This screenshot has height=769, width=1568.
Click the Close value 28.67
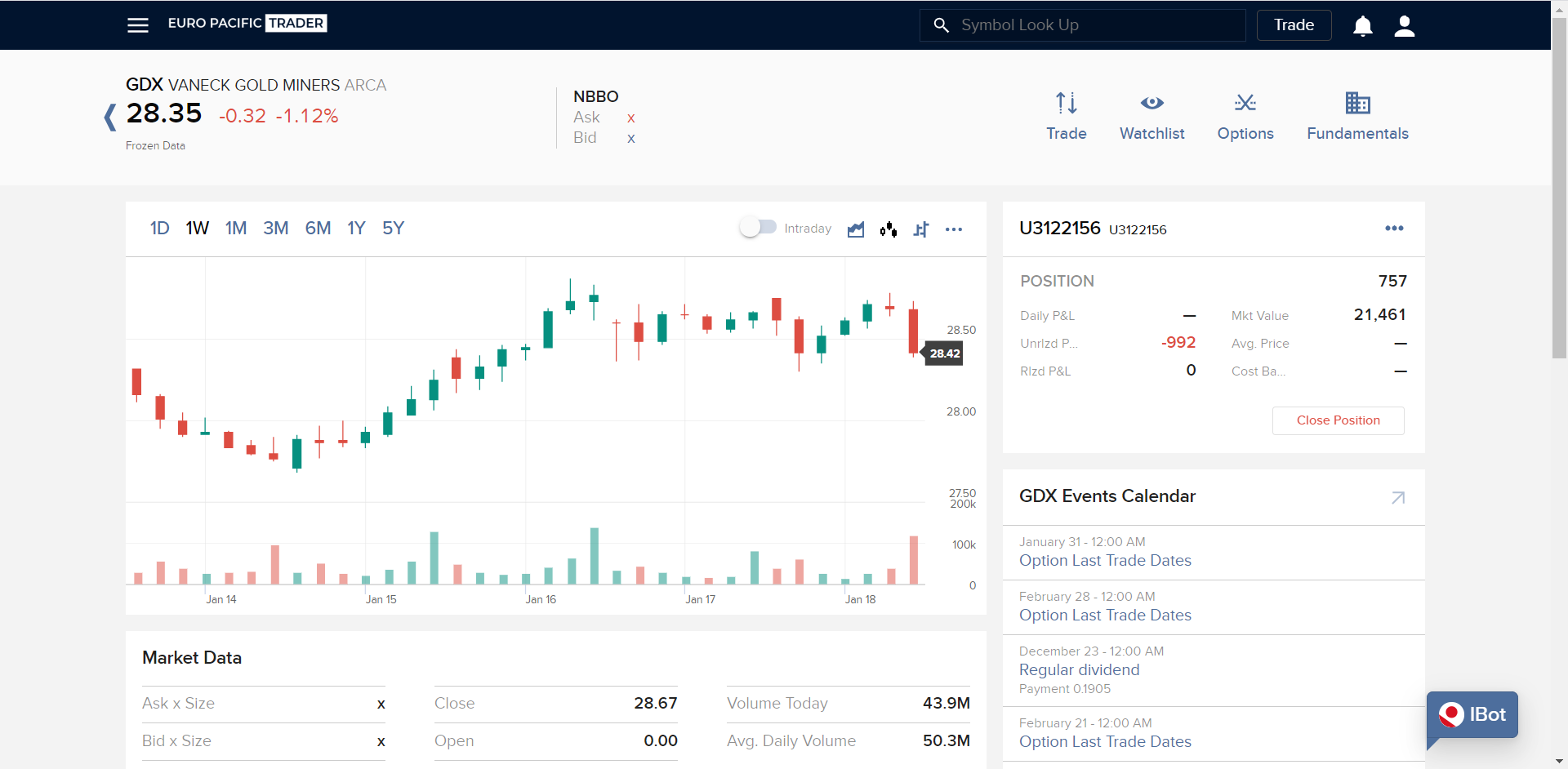click(x=656, y=704)
